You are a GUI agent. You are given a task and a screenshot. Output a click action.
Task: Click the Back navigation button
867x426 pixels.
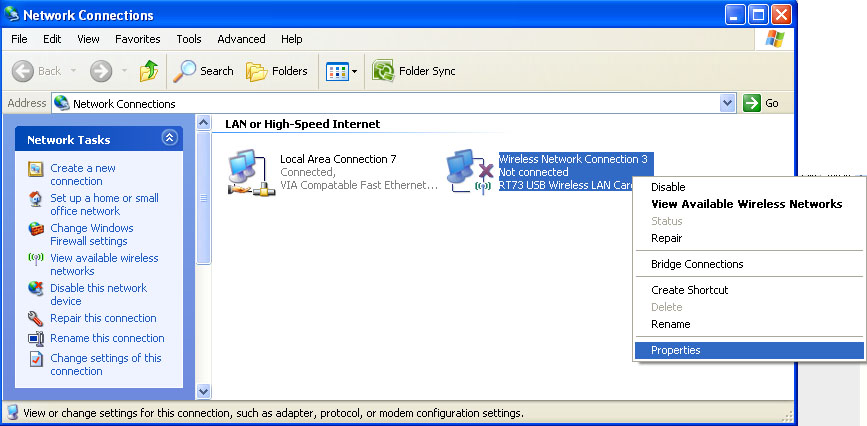[x=38, y=71]
